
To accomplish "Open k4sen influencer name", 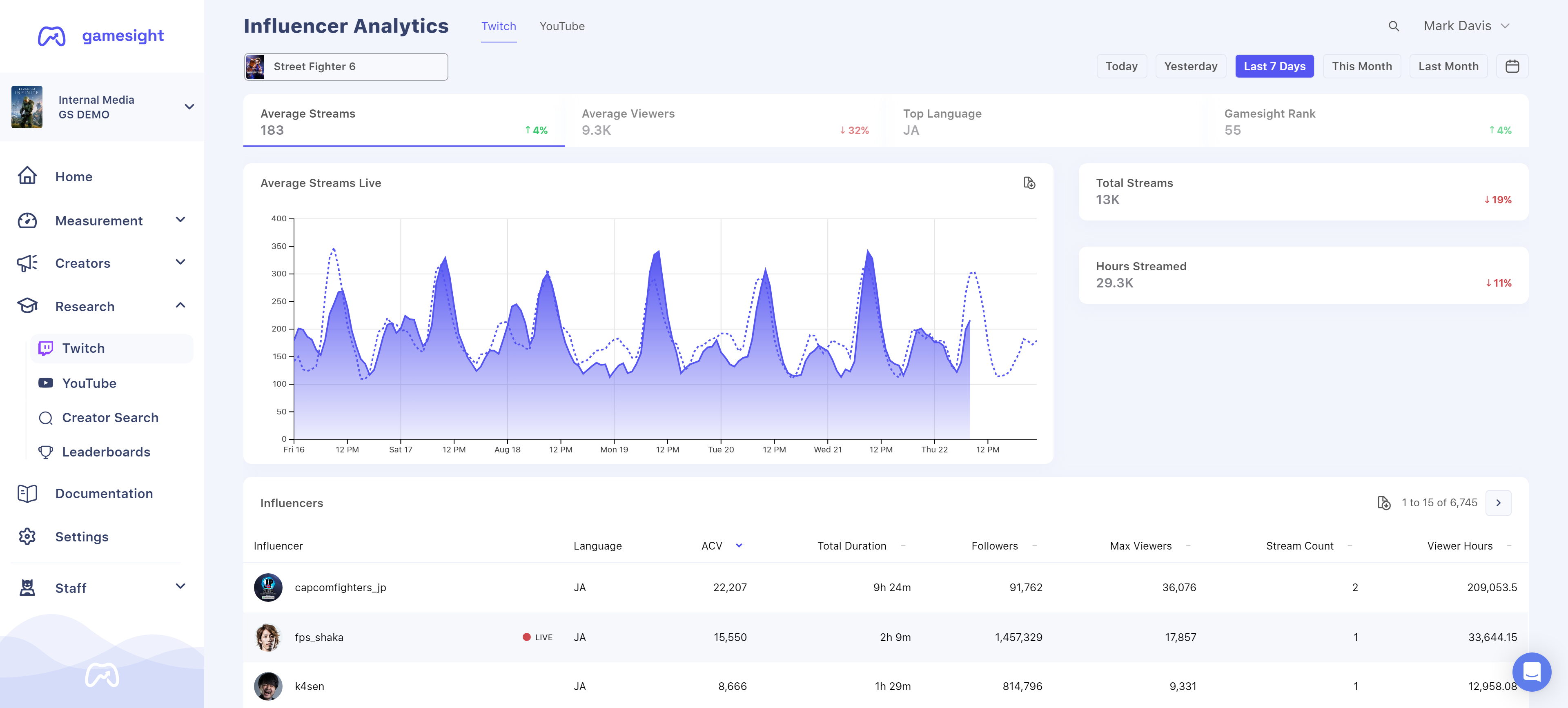I will [x=309, y=687].
